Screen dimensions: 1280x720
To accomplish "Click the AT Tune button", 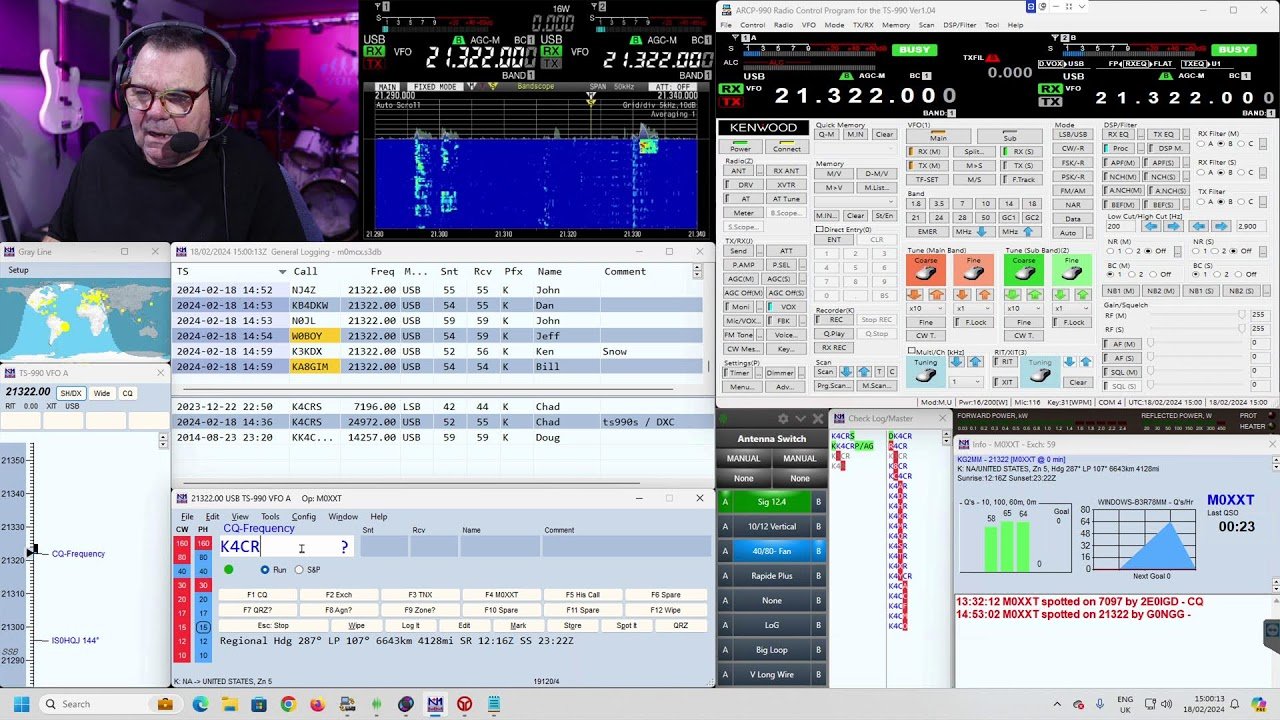I will coord(786,199).
